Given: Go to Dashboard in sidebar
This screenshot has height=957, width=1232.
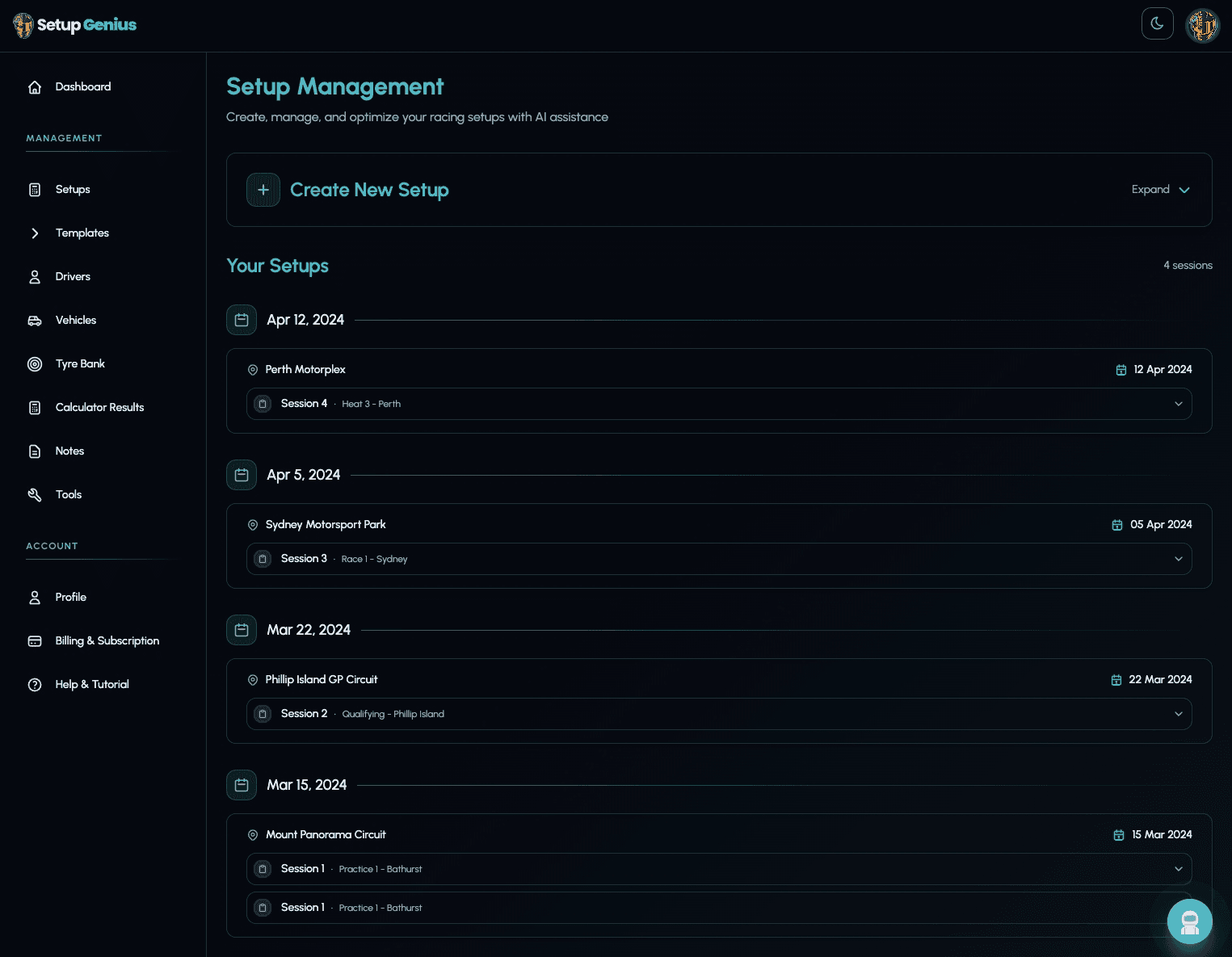Looking at the screenshot, I should (x=103, y=87).
